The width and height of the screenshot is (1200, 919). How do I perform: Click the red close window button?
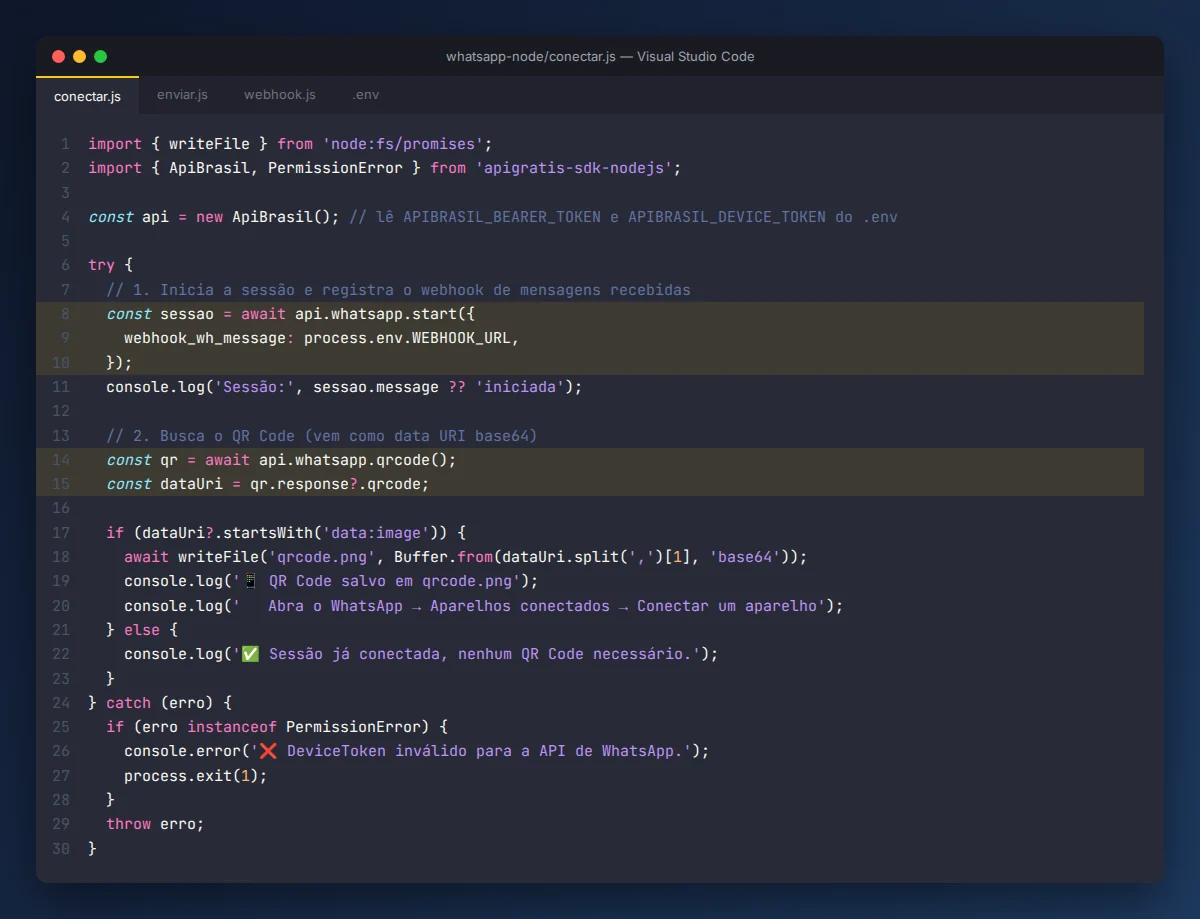(58, 56)
